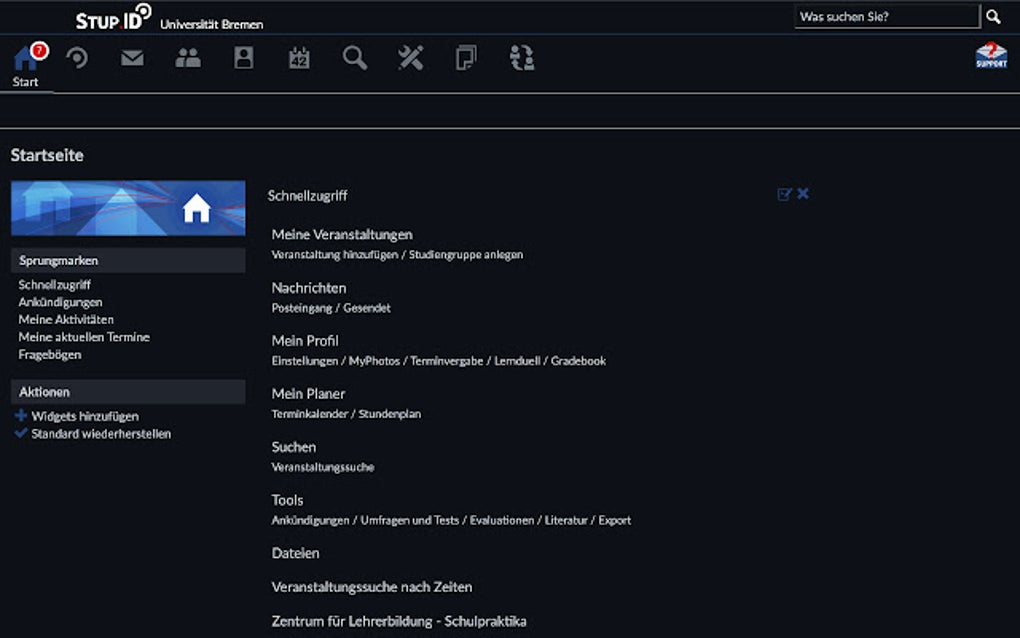Open Ankündigungen under Tools
This screenshot has width=1020, height=638.
310,521
